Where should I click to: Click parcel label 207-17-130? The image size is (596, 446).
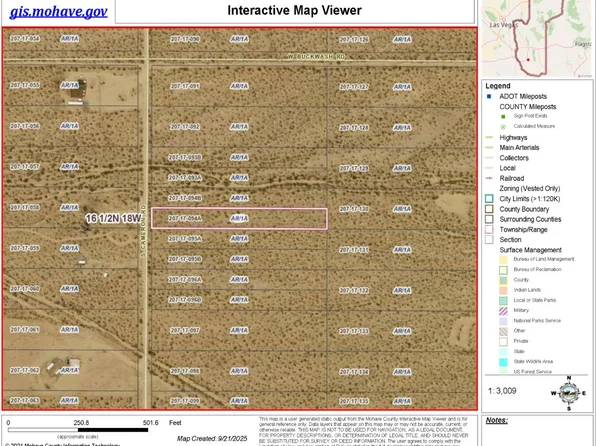(x=354, y=209)
